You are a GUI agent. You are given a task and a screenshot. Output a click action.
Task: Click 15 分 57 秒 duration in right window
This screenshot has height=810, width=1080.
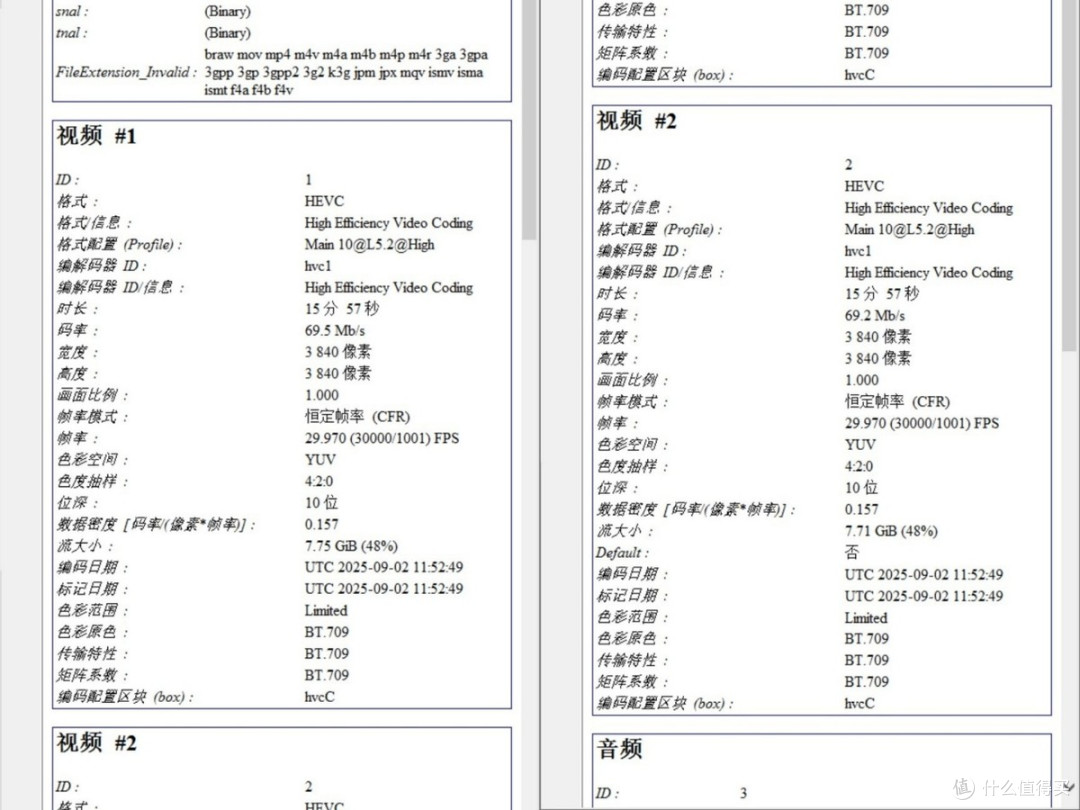pos(882,294)
